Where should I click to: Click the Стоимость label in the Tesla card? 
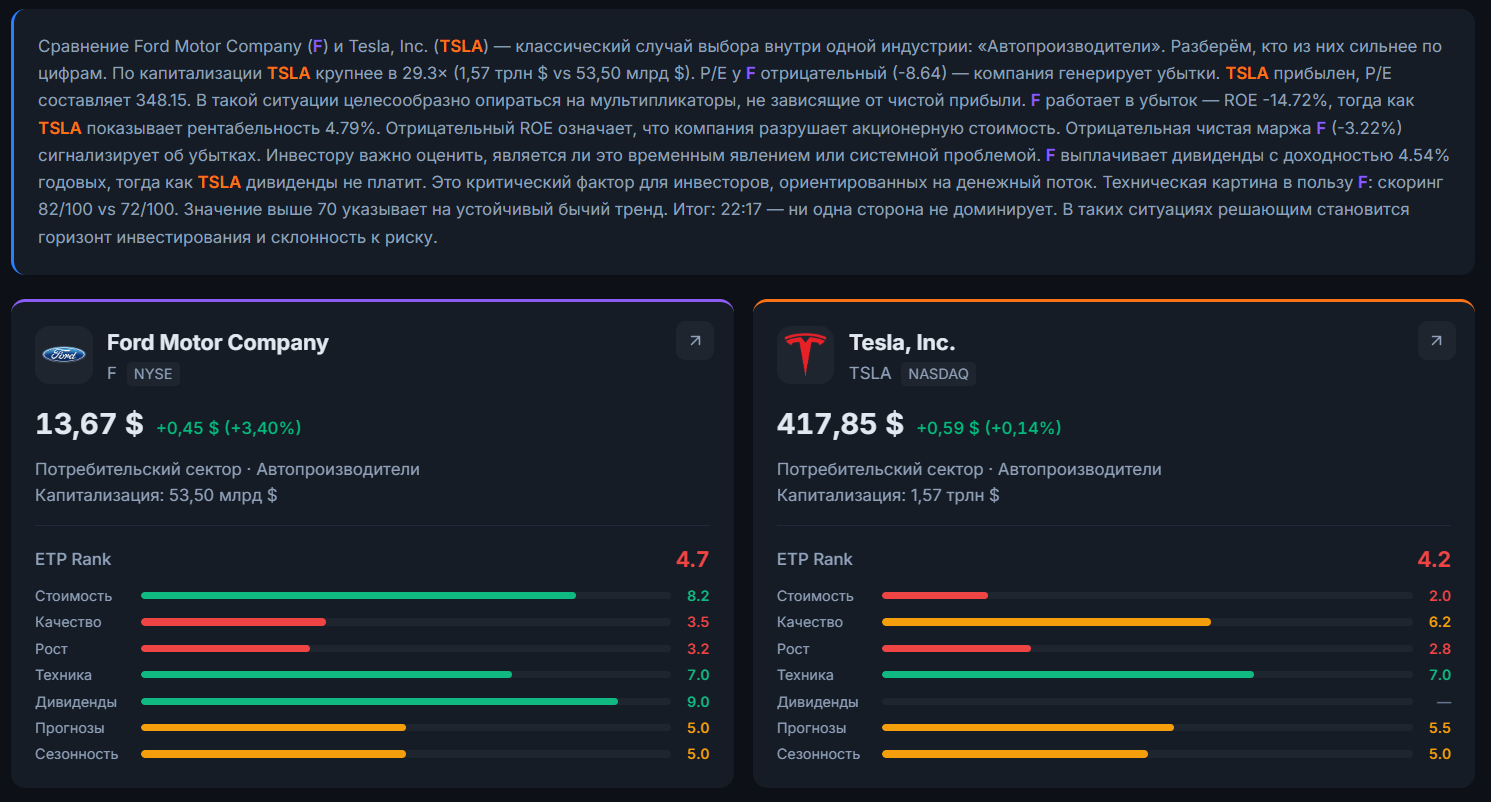coord(815,596)
